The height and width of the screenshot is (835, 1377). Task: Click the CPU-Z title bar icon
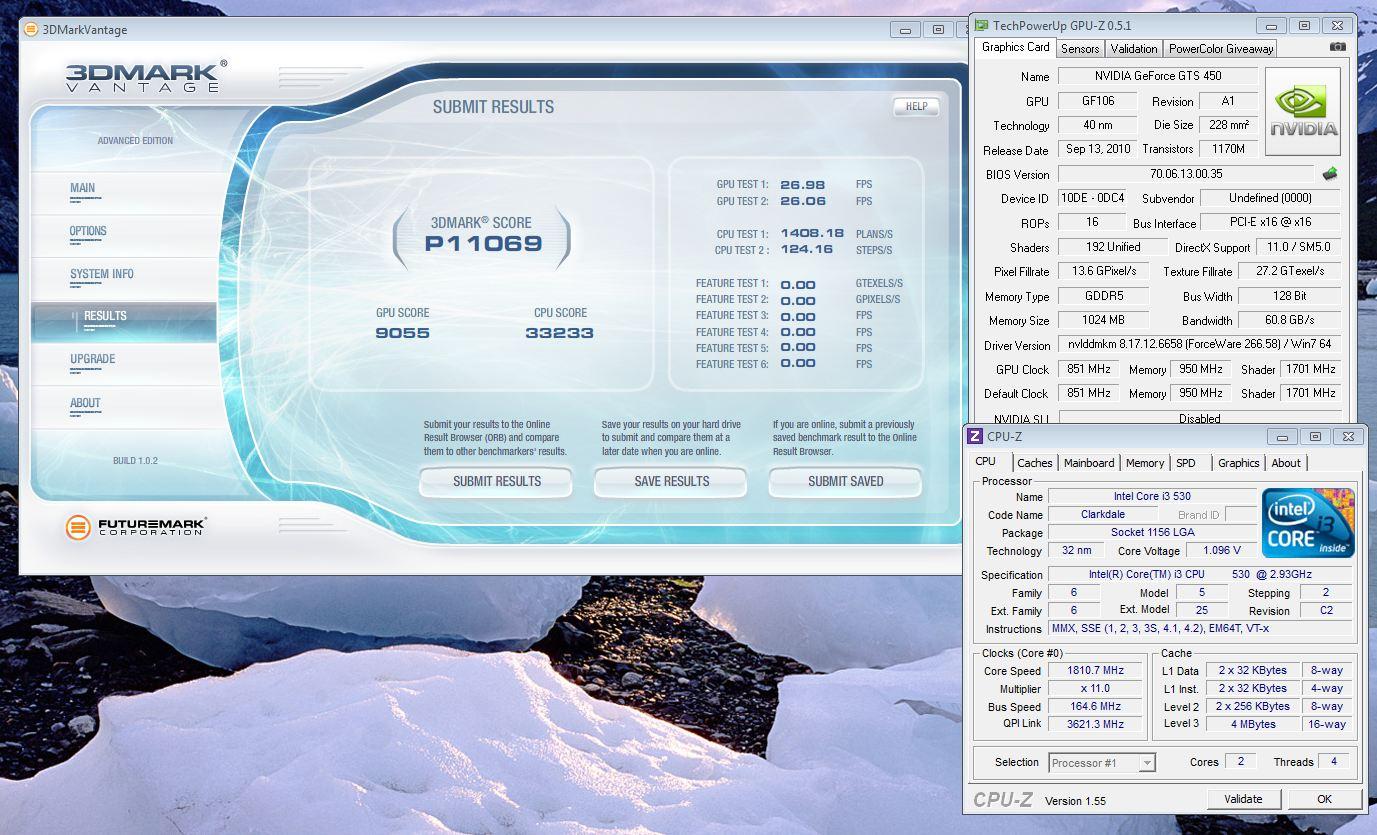pyautogui.click(x=975, y=436)
